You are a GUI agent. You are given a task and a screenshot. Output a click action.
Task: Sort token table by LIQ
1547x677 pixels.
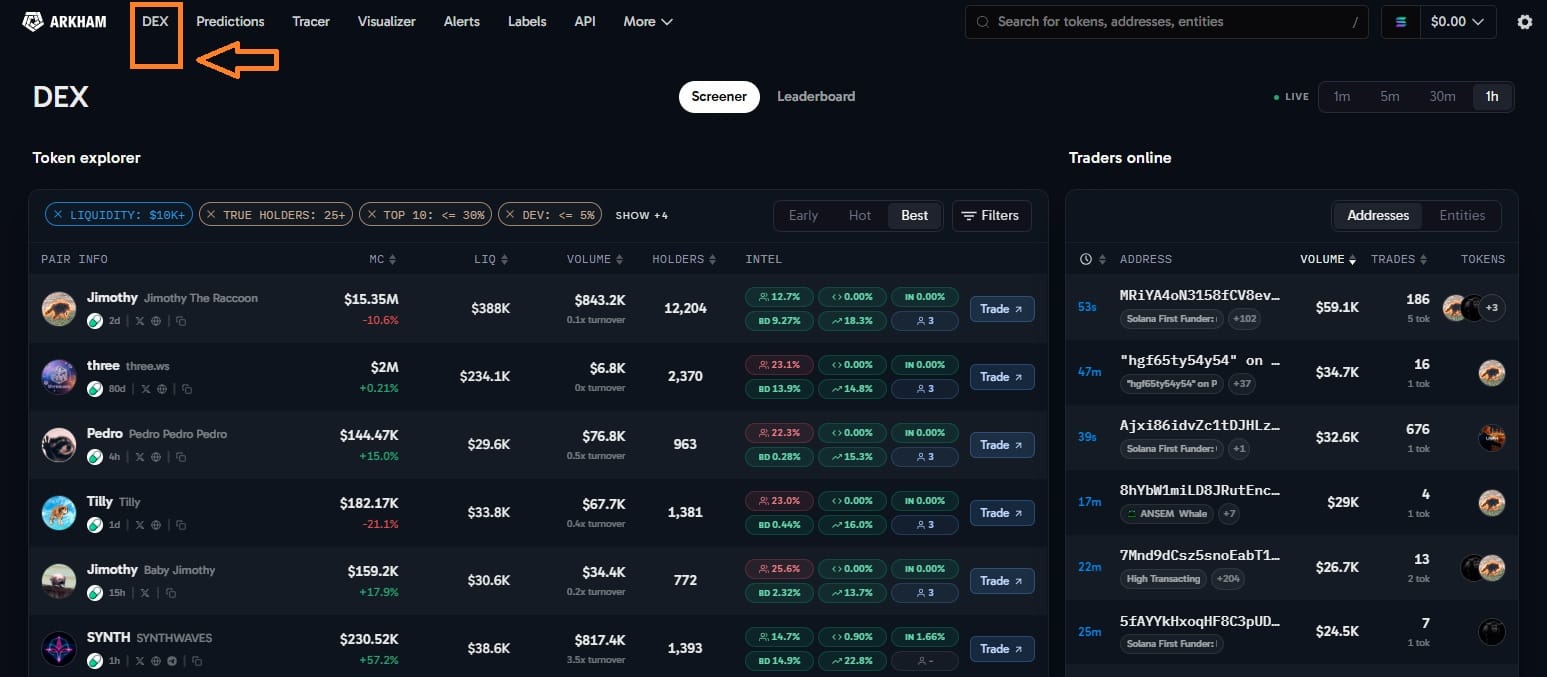click(x=492, y=259)
